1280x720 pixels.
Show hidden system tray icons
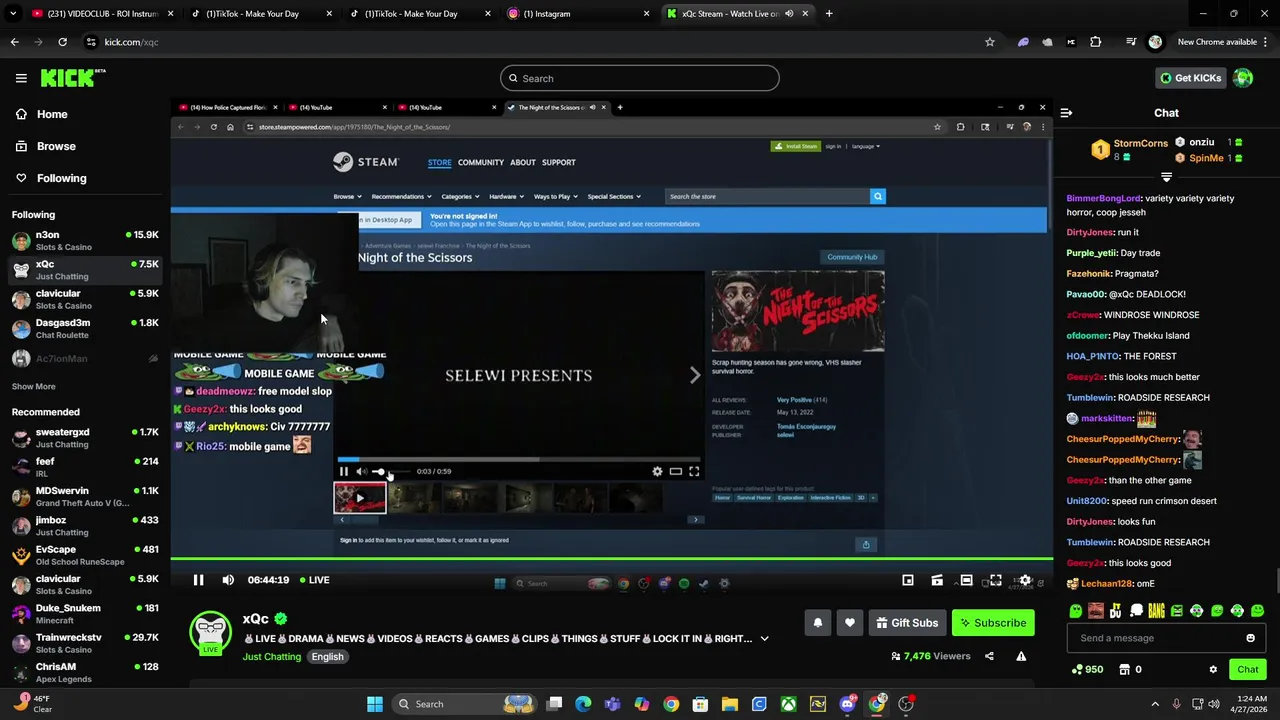point(1154,704)
